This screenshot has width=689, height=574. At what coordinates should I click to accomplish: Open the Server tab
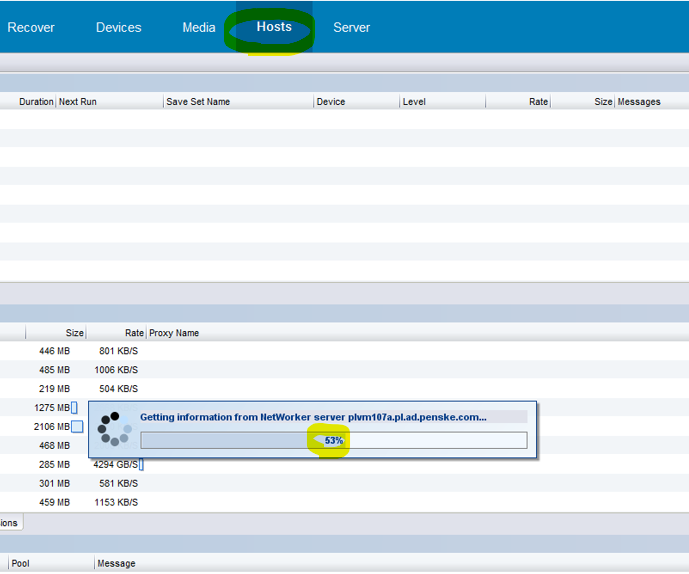[351, 27]
